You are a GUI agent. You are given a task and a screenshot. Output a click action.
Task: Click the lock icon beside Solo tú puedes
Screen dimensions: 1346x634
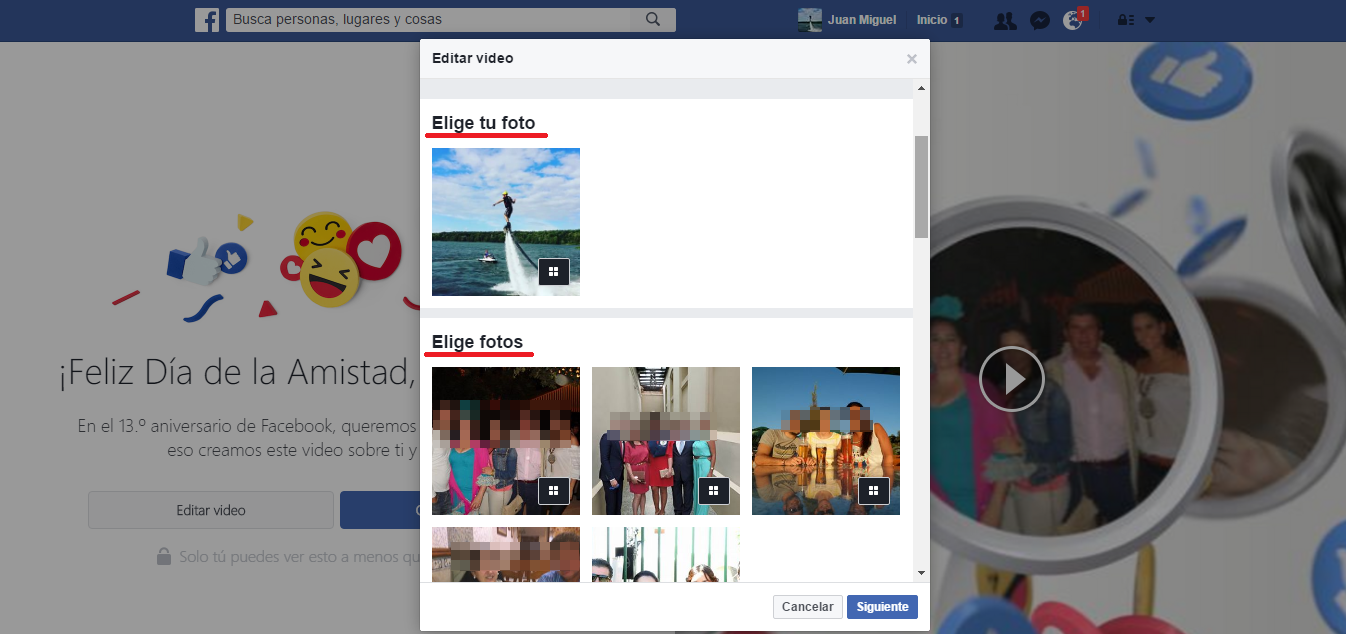click(x=164, y=556)
